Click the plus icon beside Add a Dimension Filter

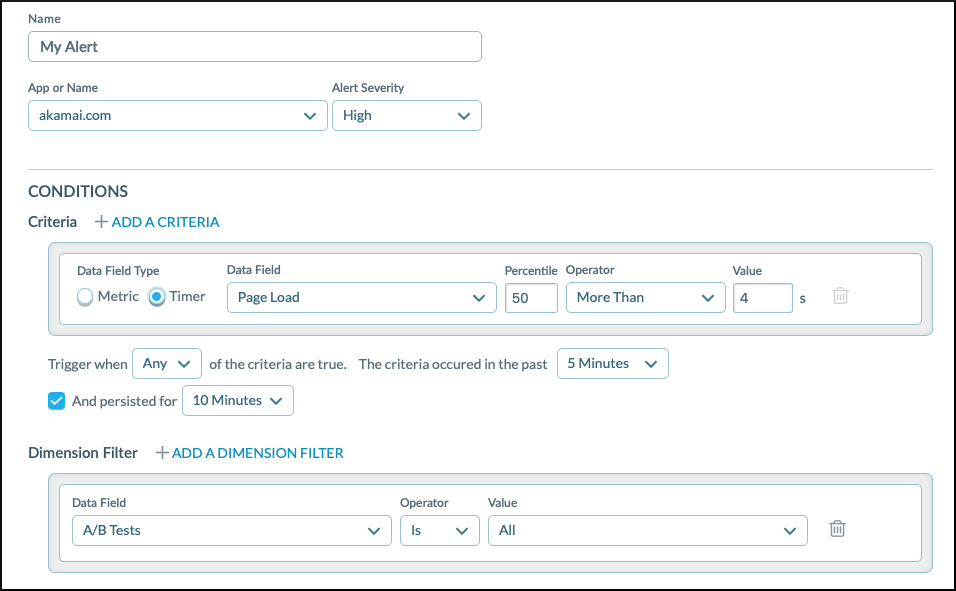pyautogui.click(x=162, y=453)
